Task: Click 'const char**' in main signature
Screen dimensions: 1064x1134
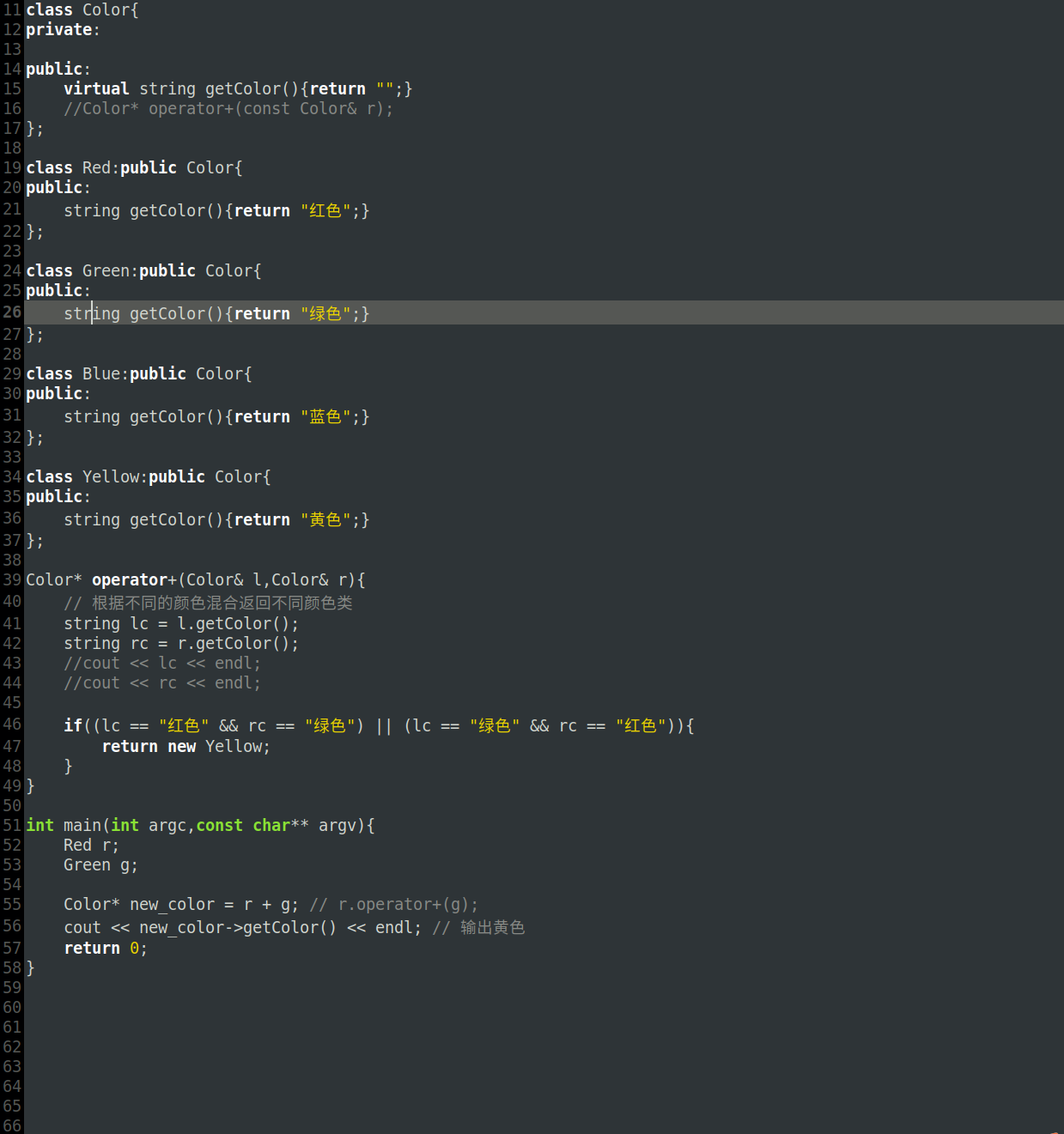Action: [x=252, y=826]
